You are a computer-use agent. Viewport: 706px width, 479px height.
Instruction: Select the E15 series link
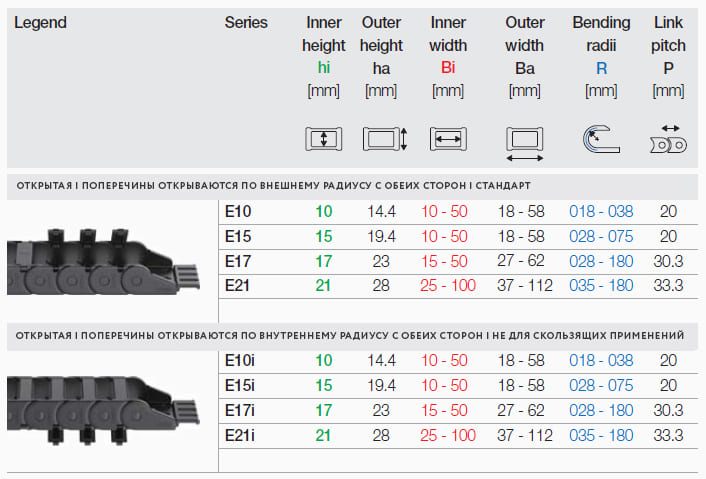pyautogui.click(x=238, y=237)
